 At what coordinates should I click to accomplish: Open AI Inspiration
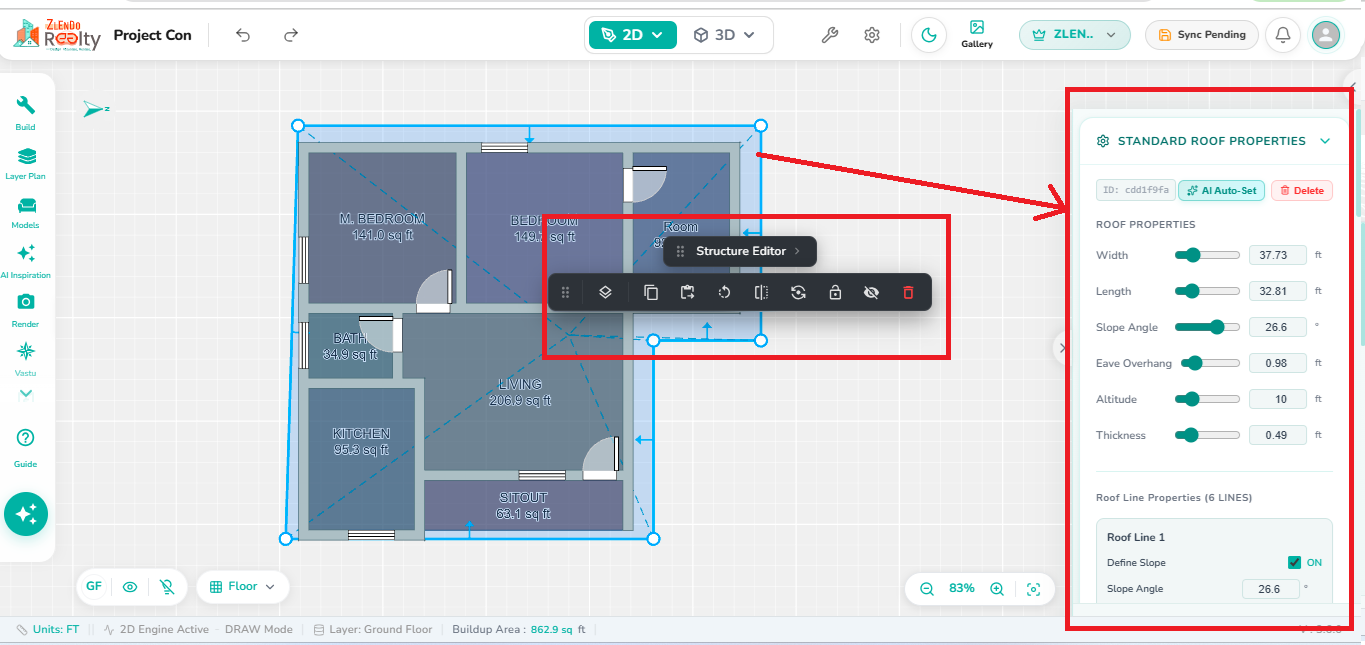[26, 260]
